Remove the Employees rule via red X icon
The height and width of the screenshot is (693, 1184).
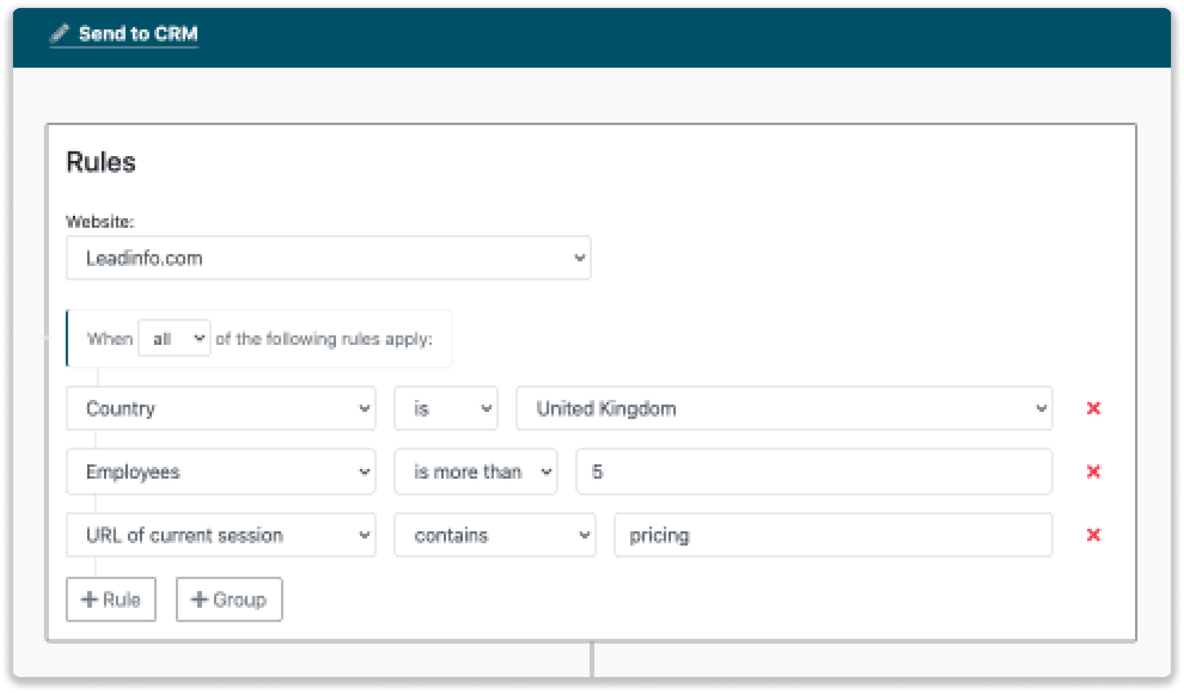1094,471
